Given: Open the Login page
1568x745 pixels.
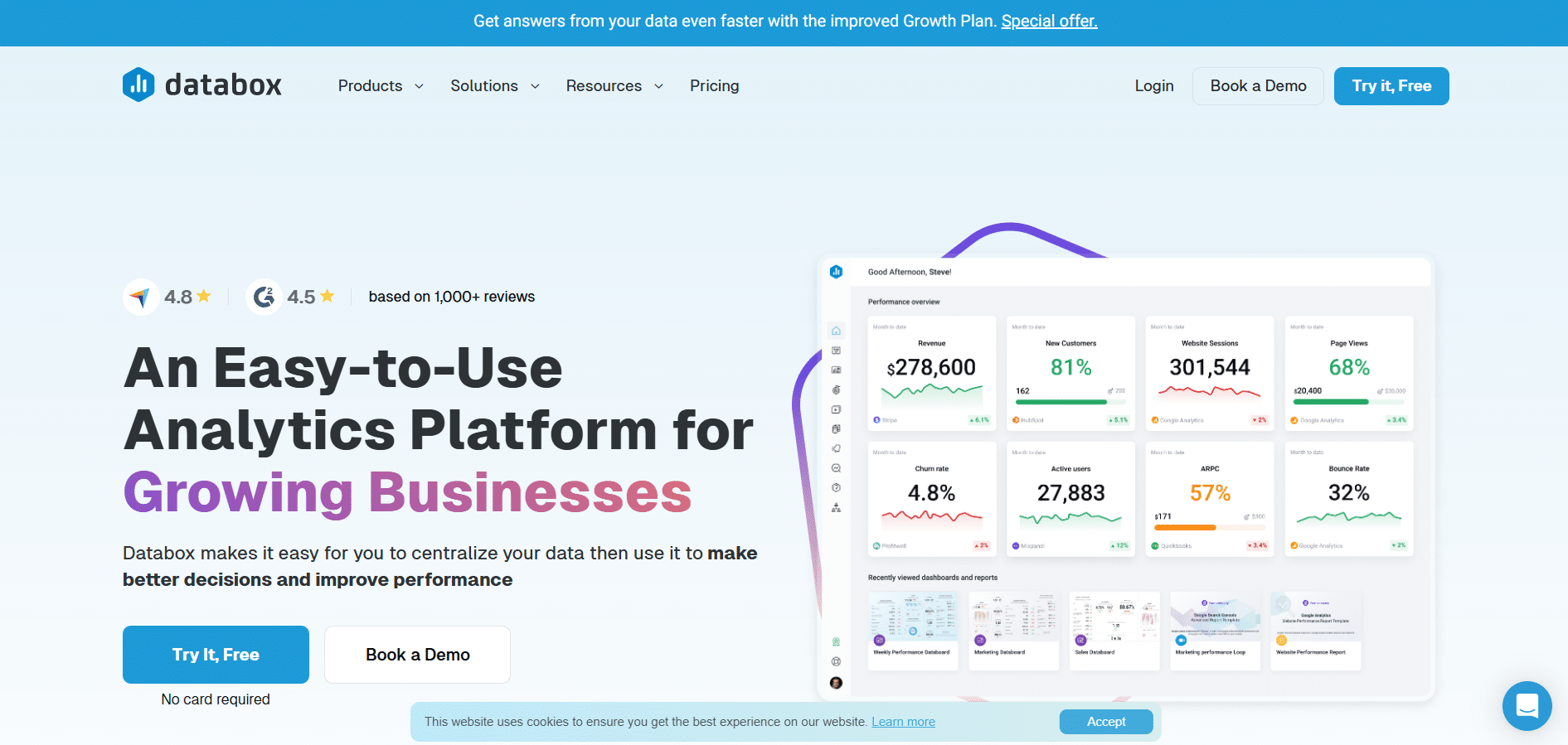Looking at the screenshot, I should pyautogui.click(x=1153, y=86).
